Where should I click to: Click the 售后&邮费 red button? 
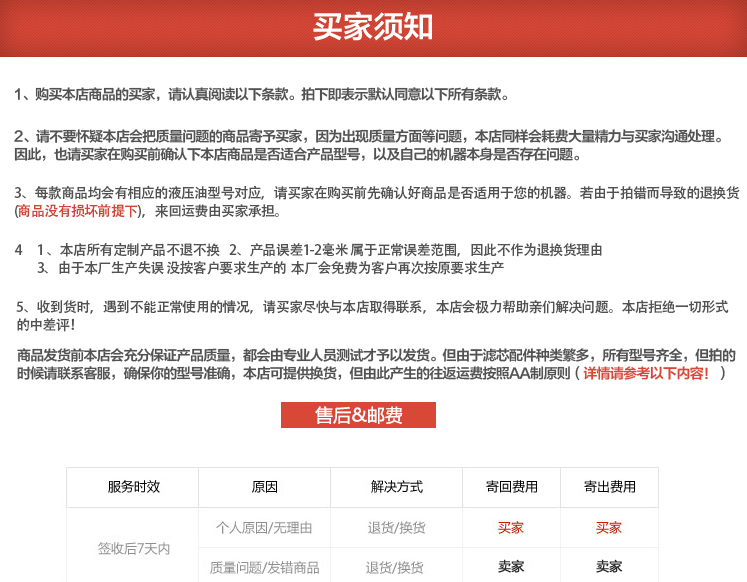(x=358, y=415)
